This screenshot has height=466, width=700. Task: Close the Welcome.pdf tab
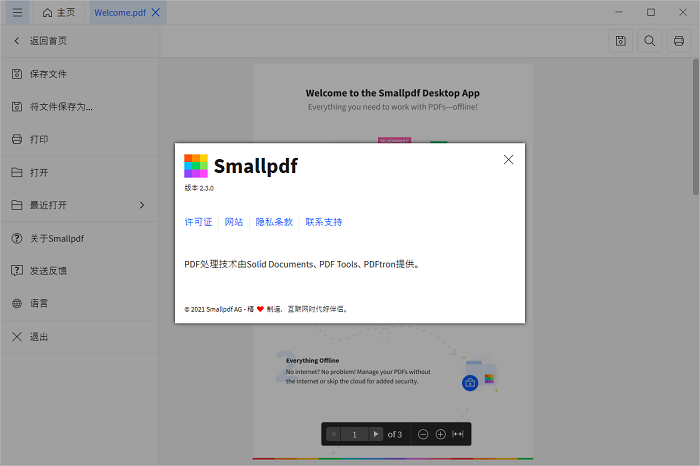pyautogui.click(x=155, y=12)
